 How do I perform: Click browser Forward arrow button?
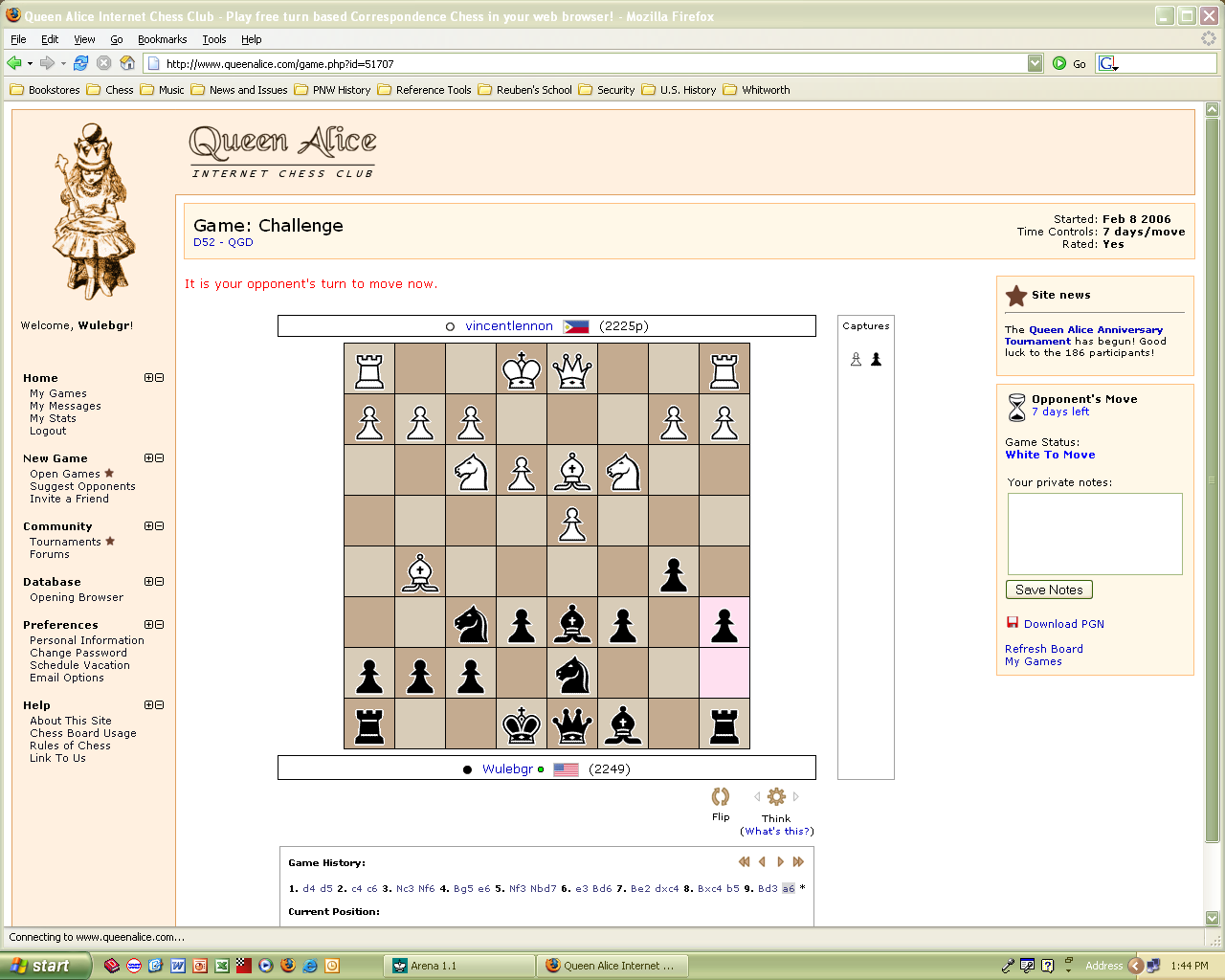[x=46, y=63]
